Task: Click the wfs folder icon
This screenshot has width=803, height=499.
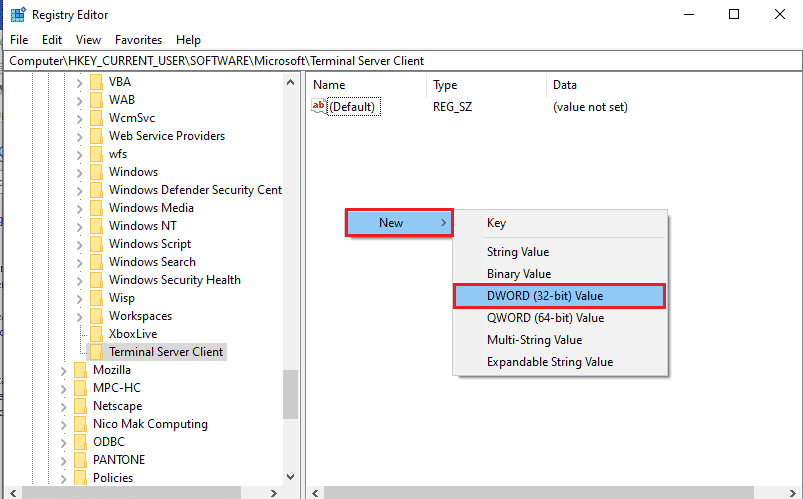Action: 96,154
